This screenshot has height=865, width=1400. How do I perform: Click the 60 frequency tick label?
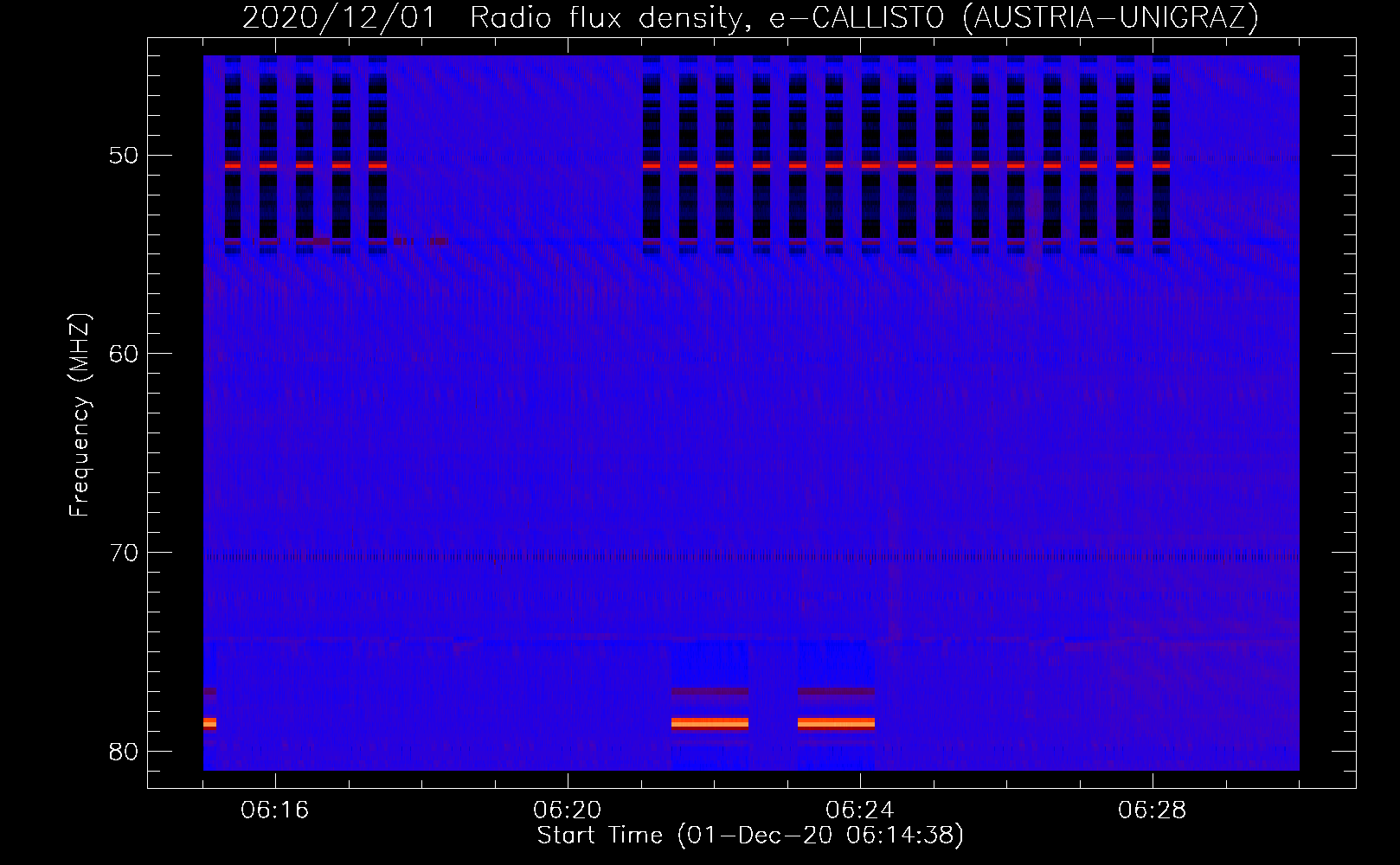tap(122, 354)
